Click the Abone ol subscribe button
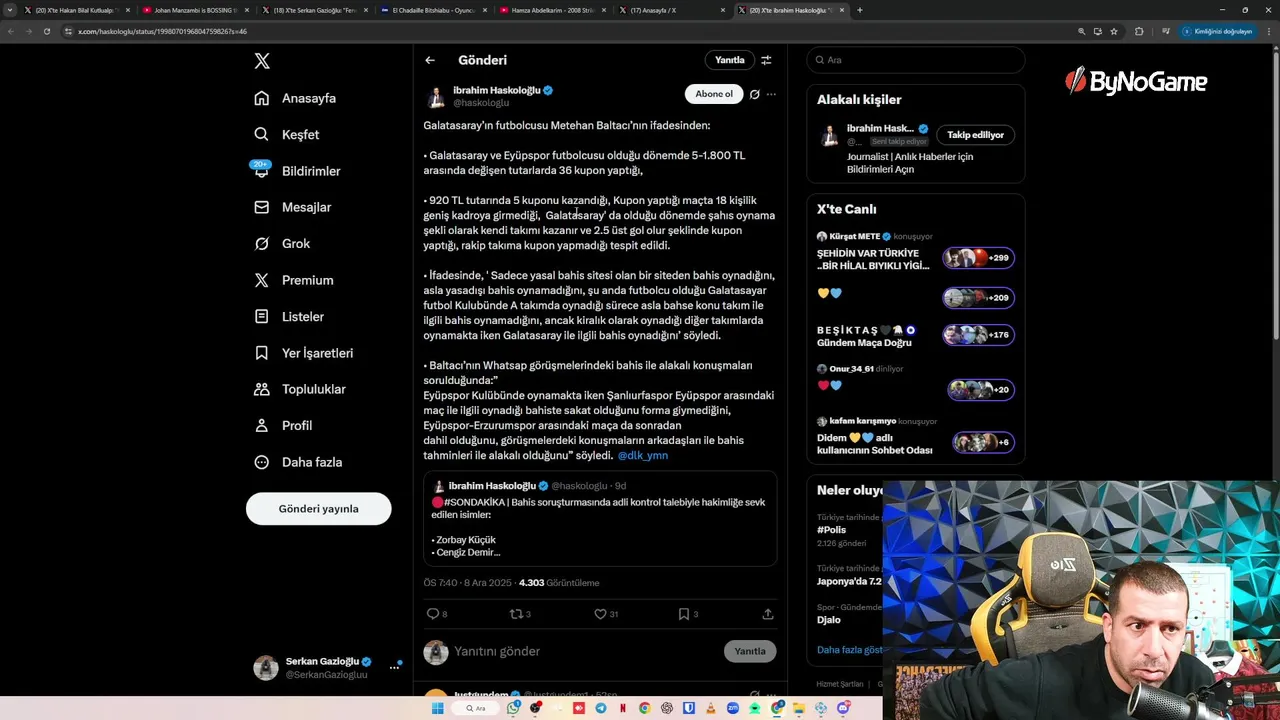 tap(714, 94)
